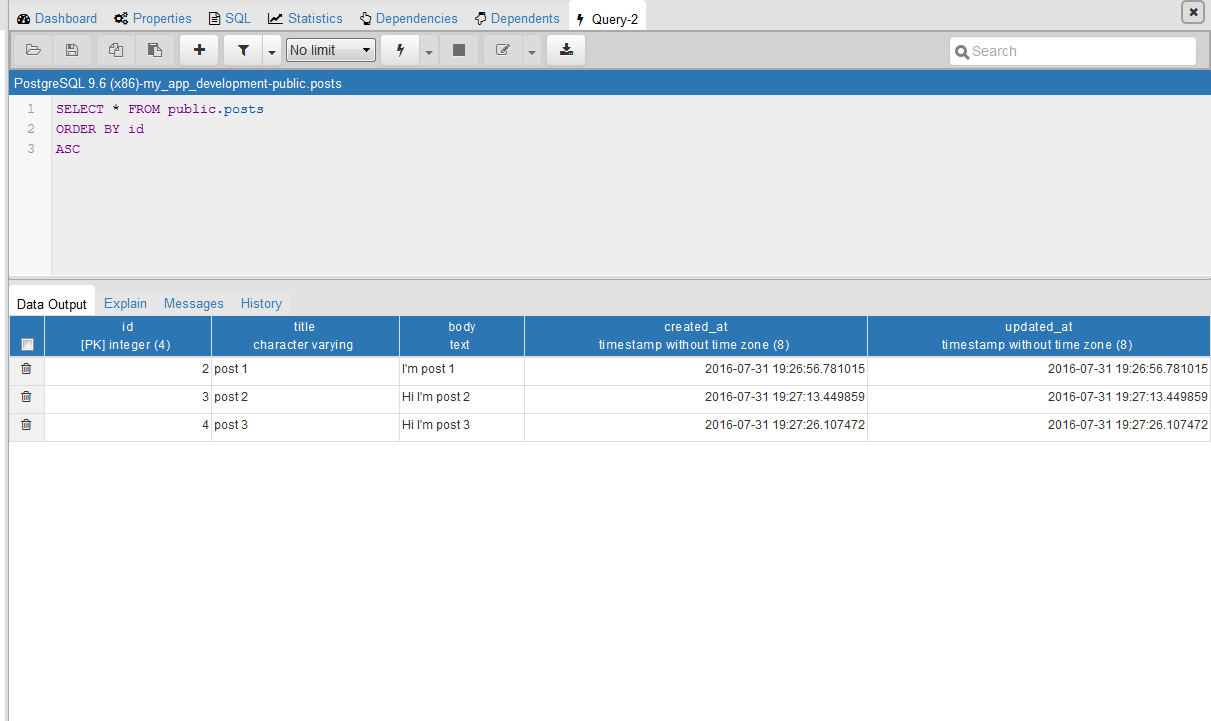Mark the post 3 row for deletion
Image resolution: width=1211 pixels, height=721 pixels.
point(26,424)
